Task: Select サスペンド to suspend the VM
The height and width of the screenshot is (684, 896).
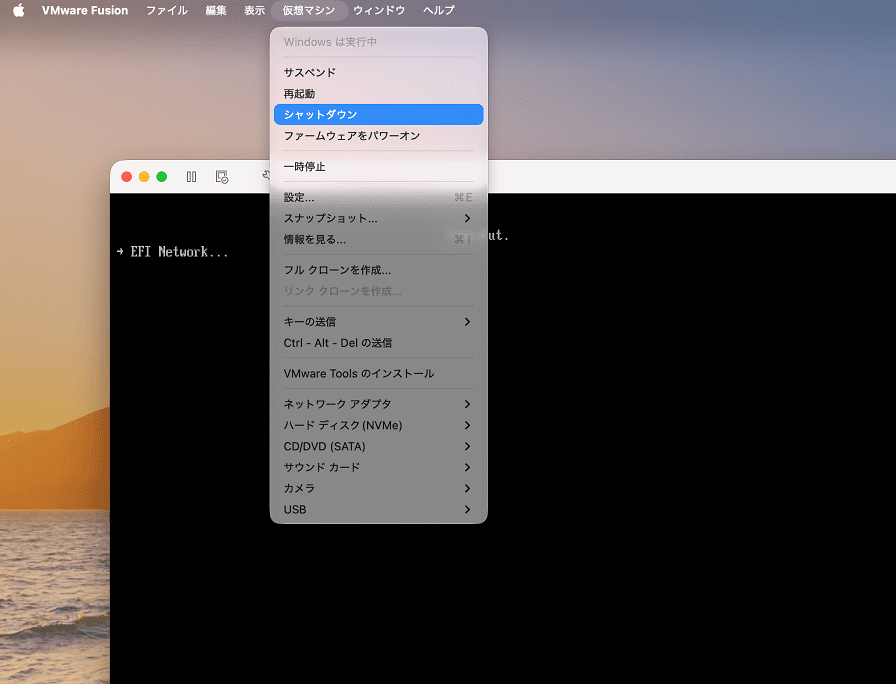Action: pyautogui.click(x=379, y=73)
